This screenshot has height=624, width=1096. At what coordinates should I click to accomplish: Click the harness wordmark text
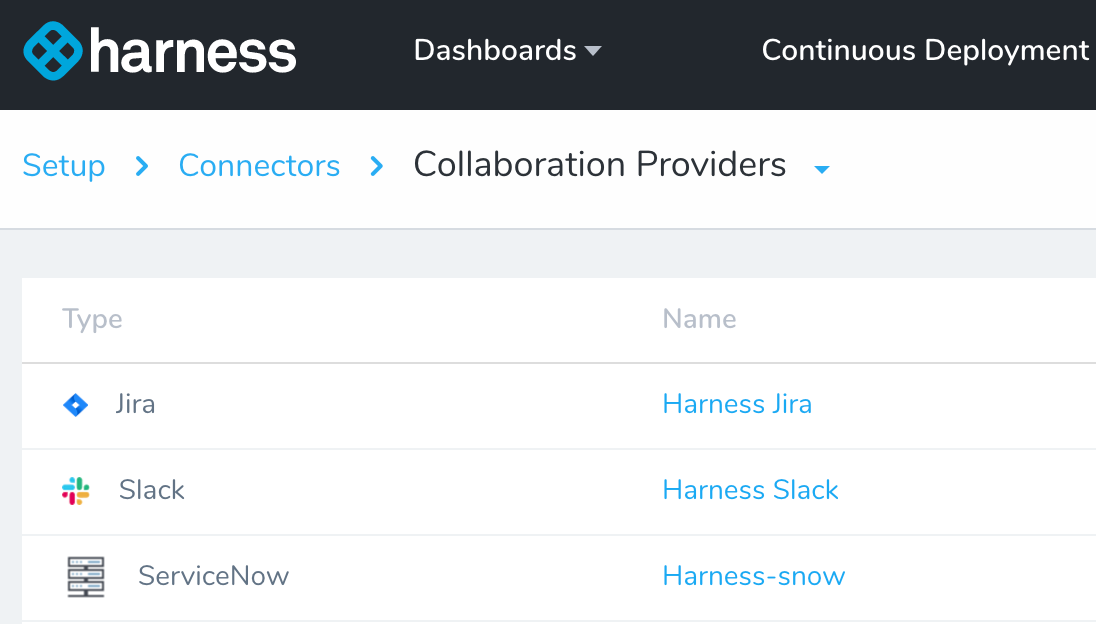tap(193, 52)
